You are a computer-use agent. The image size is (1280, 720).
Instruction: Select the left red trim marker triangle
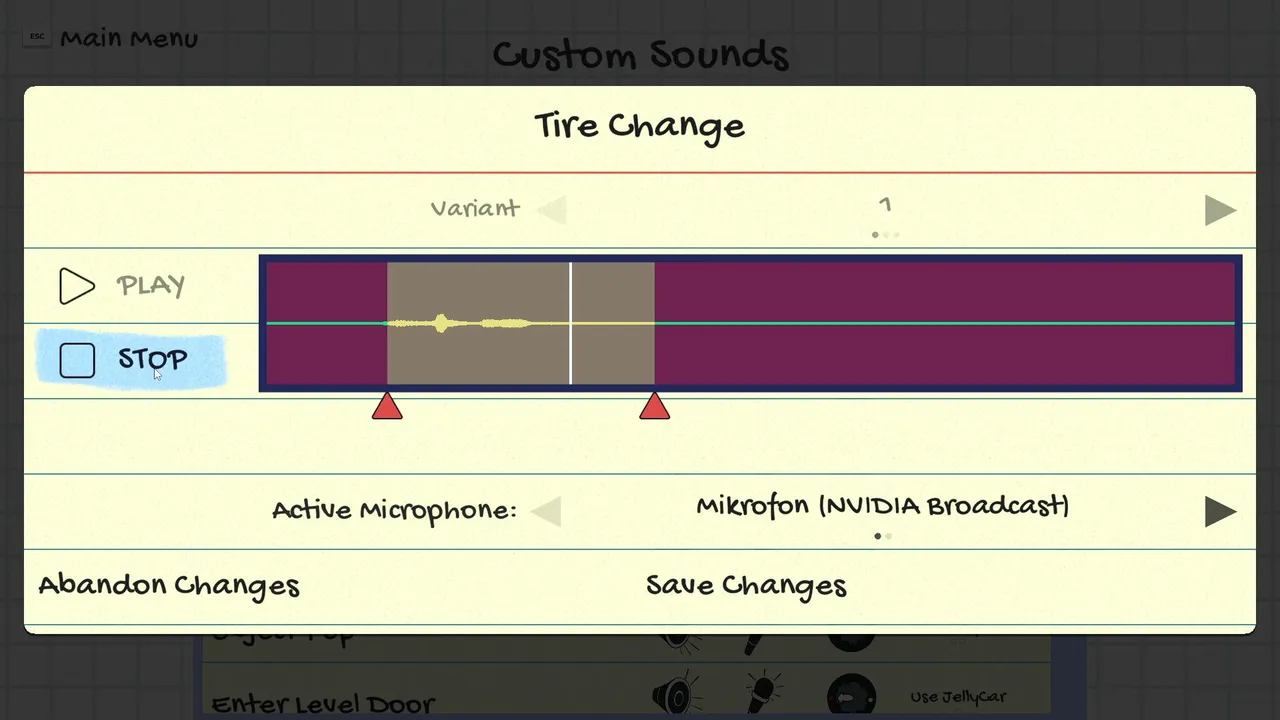click(x=387, y=406)
